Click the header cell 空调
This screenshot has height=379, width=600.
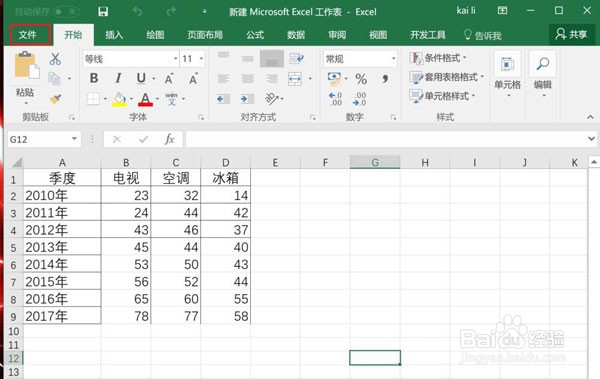coord(176,178)
